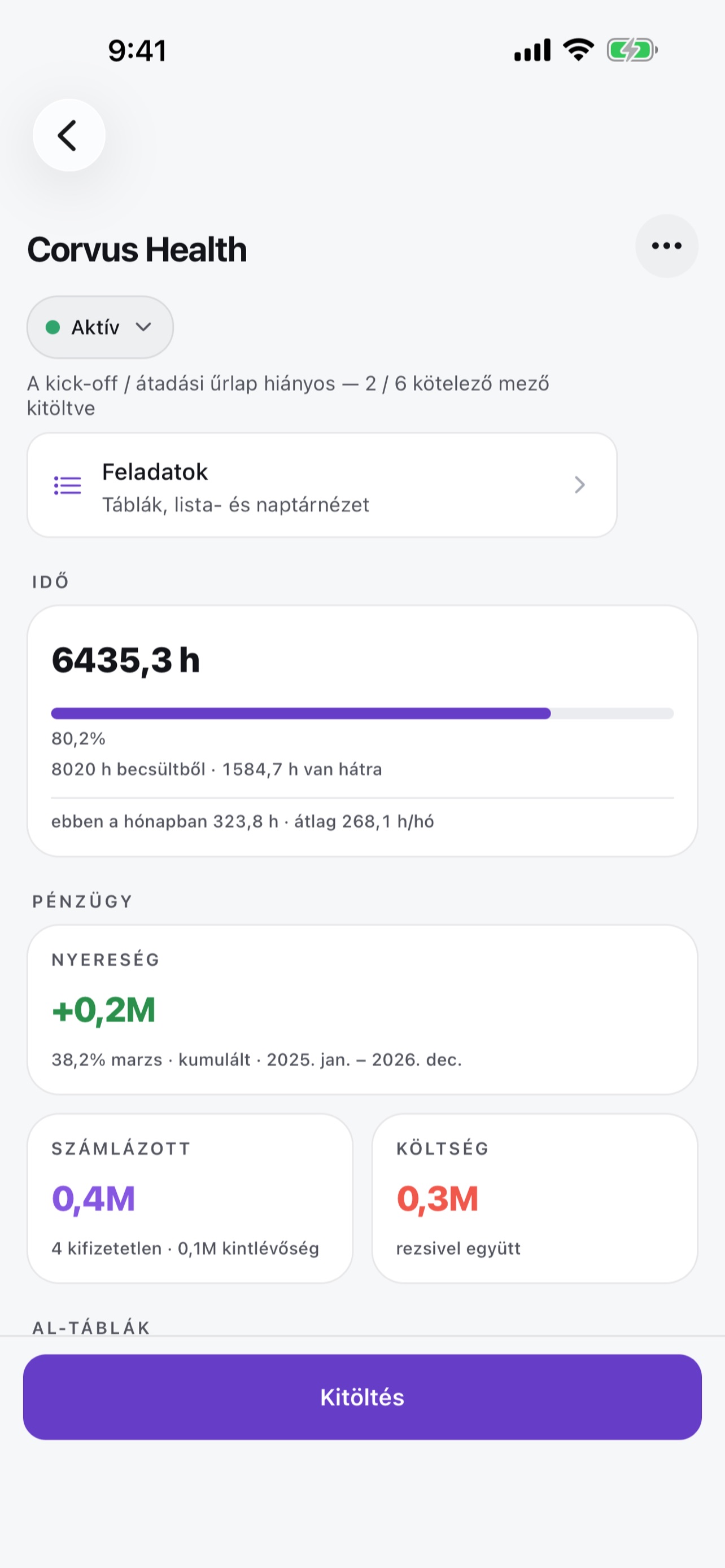Tap the +0,2M profit amount
This screenshot has height=1568, width=725.
click(x=103, y=1010)
